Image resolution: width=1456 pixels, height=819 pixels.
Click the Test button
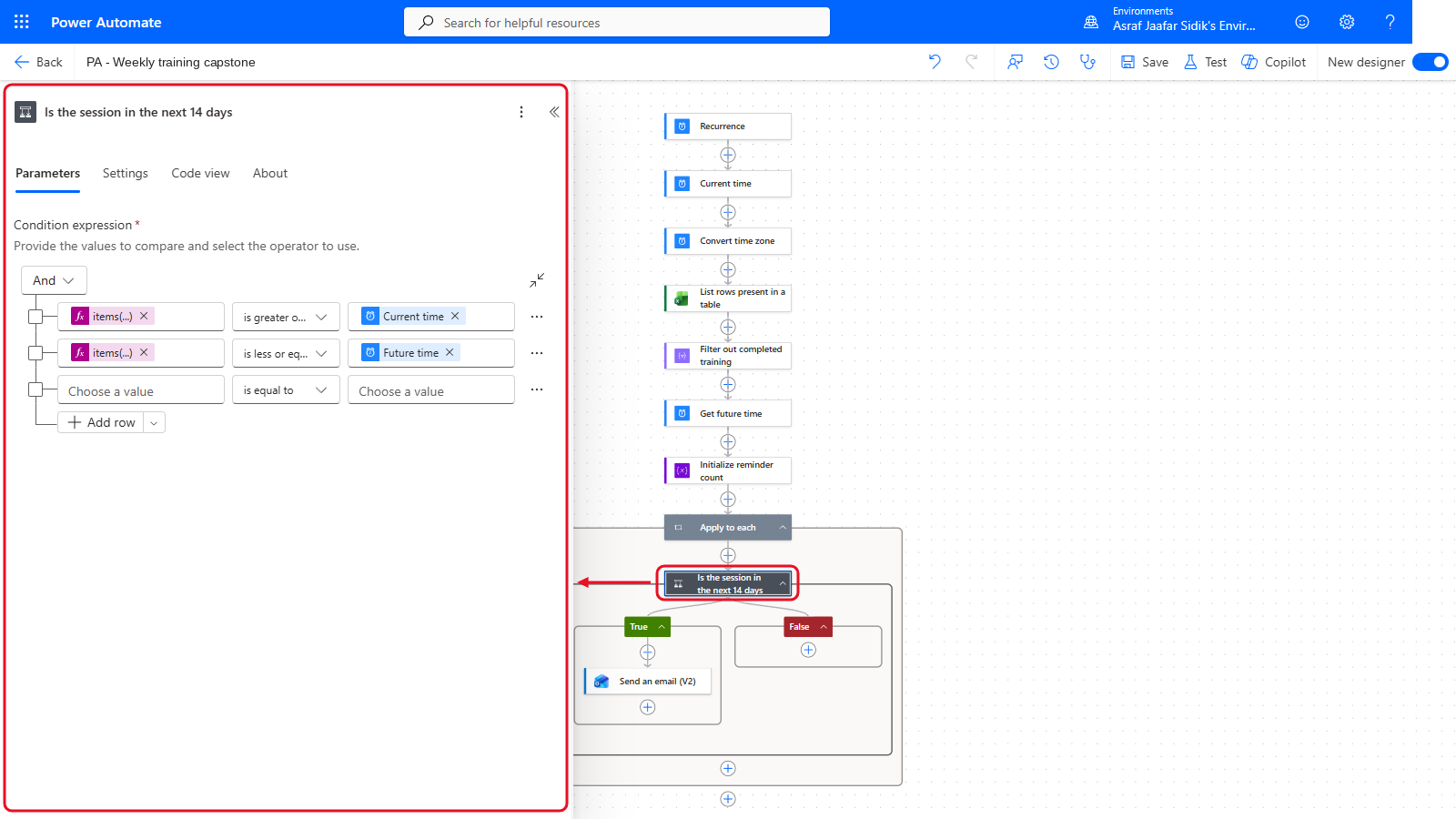[1205, 62]
